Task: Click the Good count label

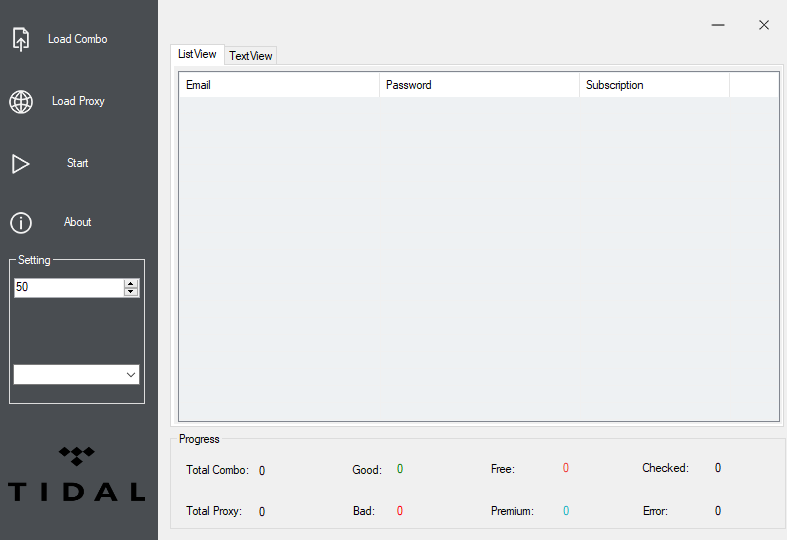Action: pyautogui.click(x=367, y=470)
